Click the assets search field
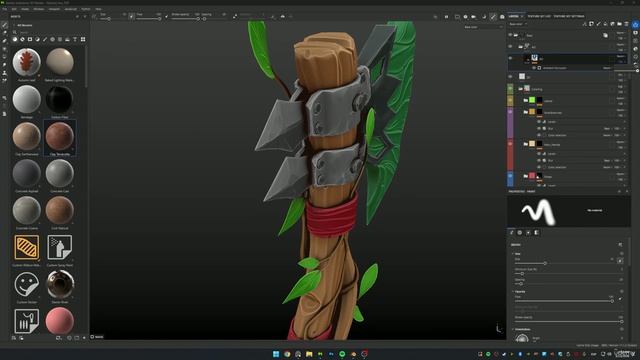This screenshot has height=360, width=640. [x=48, y=32]
